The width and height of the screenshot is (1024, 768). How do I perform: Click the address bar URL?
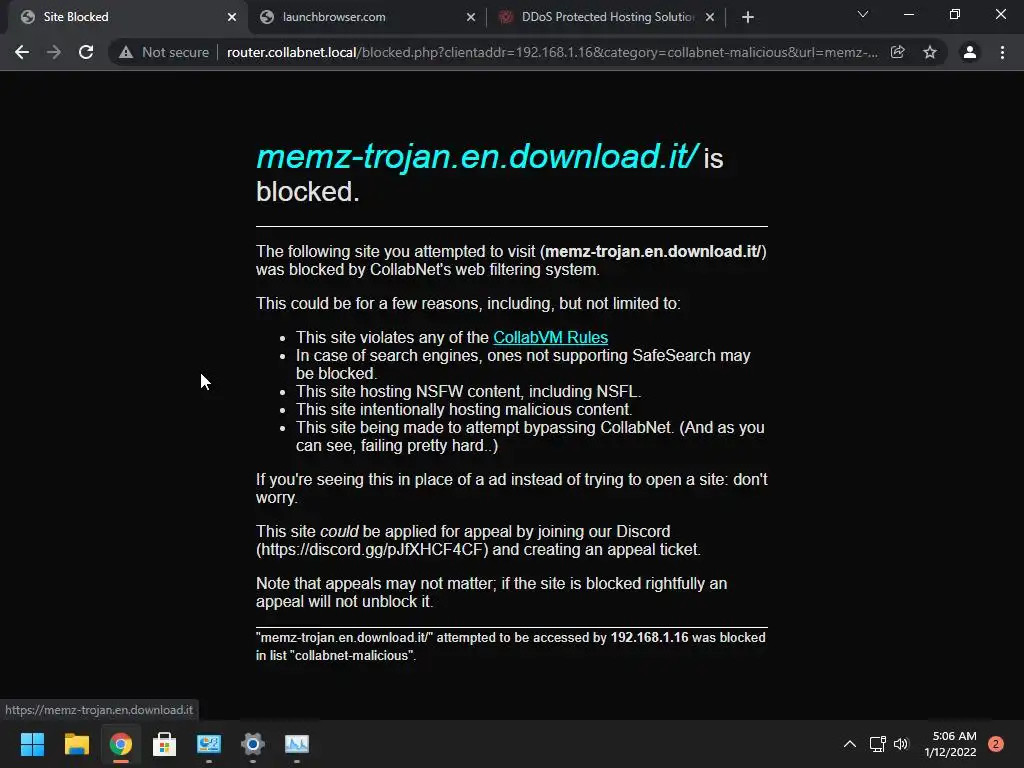tap(552, 52)
